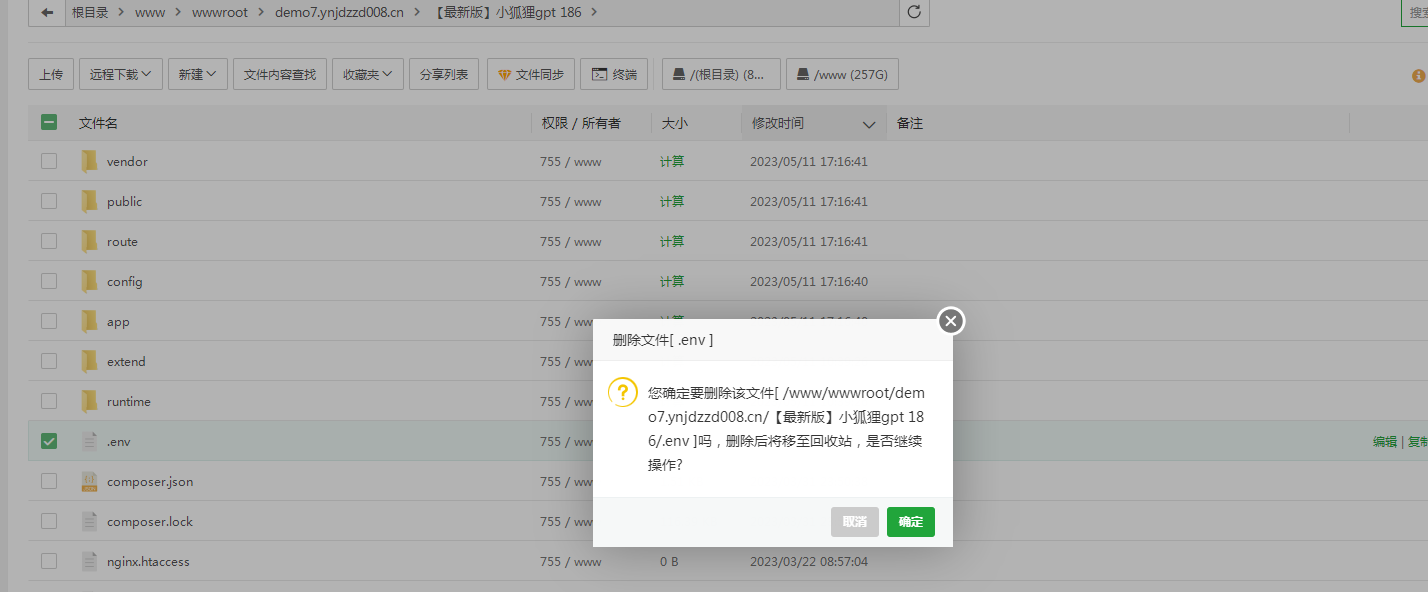Click 计算 to compute the public folder size

[671, 201]
